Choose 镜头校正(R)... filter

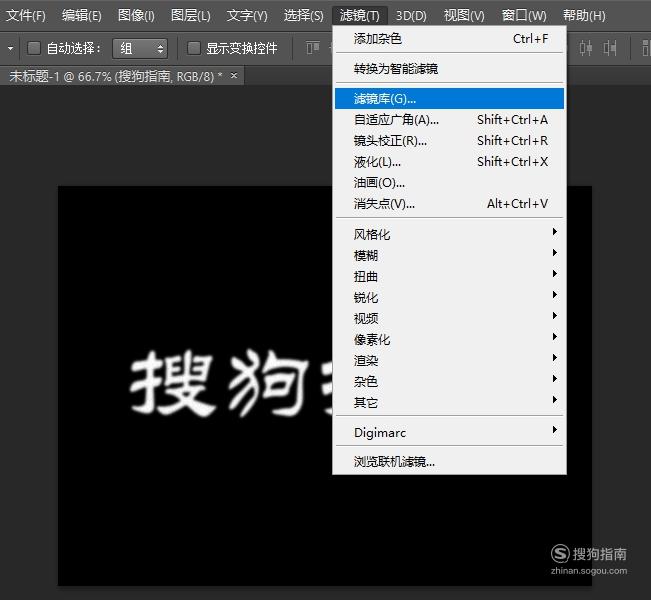pos(450,141)
